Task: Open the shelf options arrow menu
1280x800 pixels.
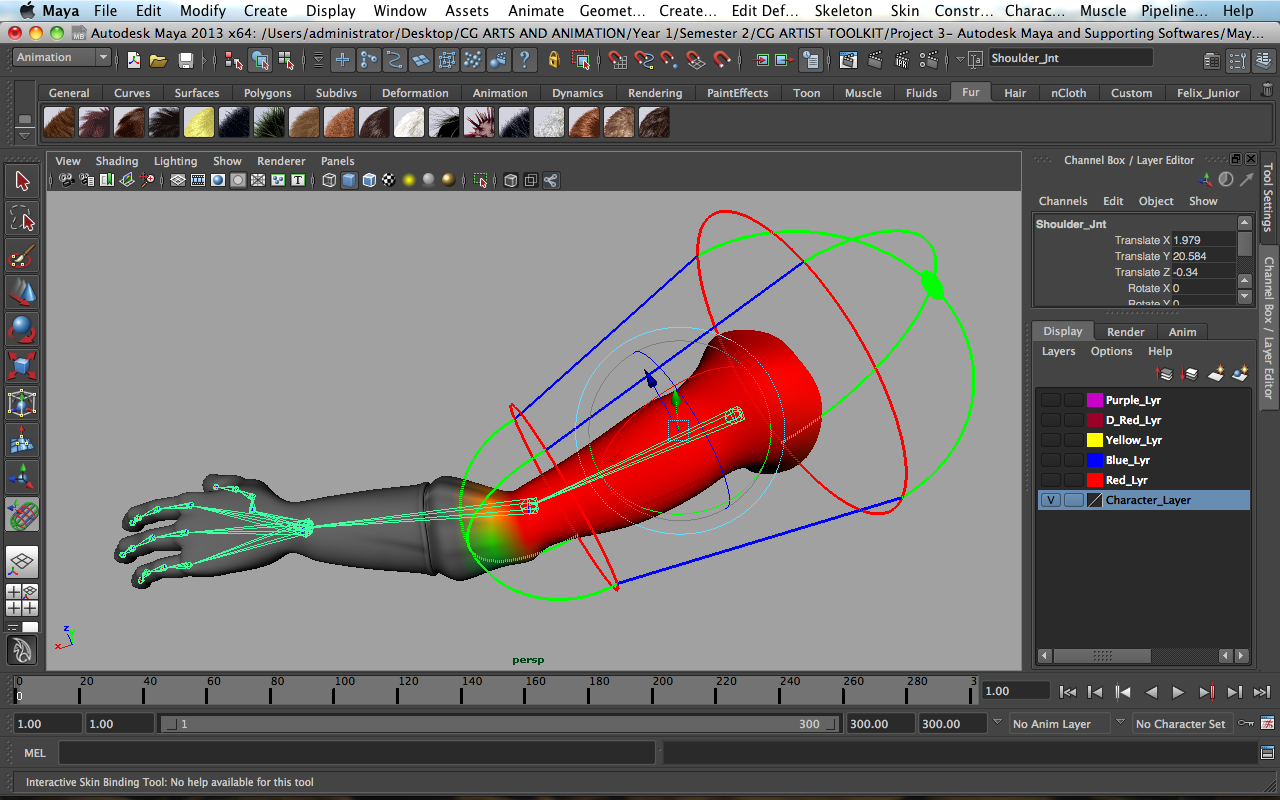Action: tap(25, 135)
